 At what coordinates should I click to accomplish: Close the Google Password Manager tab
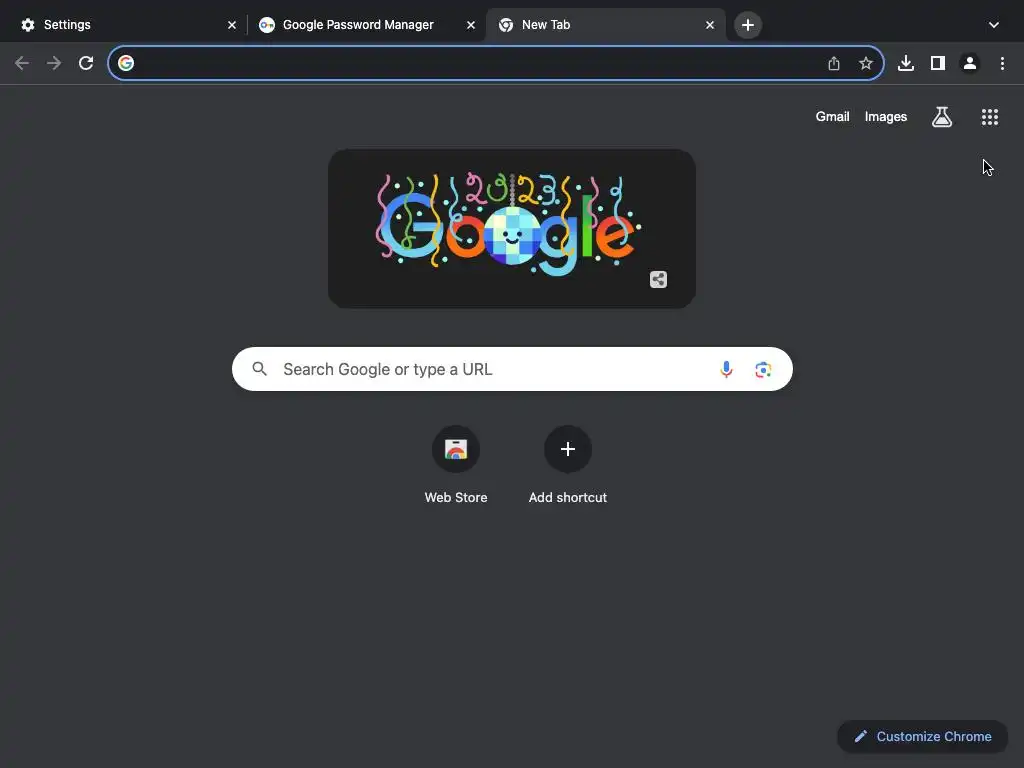click(x=471, y=25)
